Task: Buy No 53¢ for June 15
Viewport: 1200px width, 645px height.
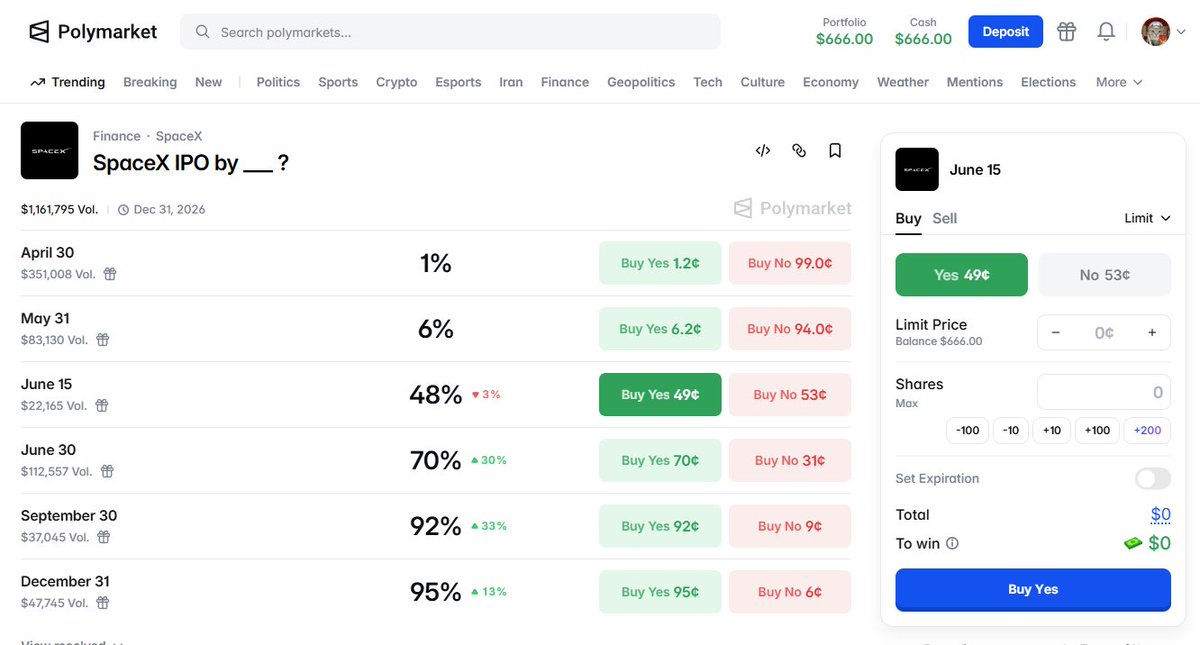Action: [x=790, y=394]
